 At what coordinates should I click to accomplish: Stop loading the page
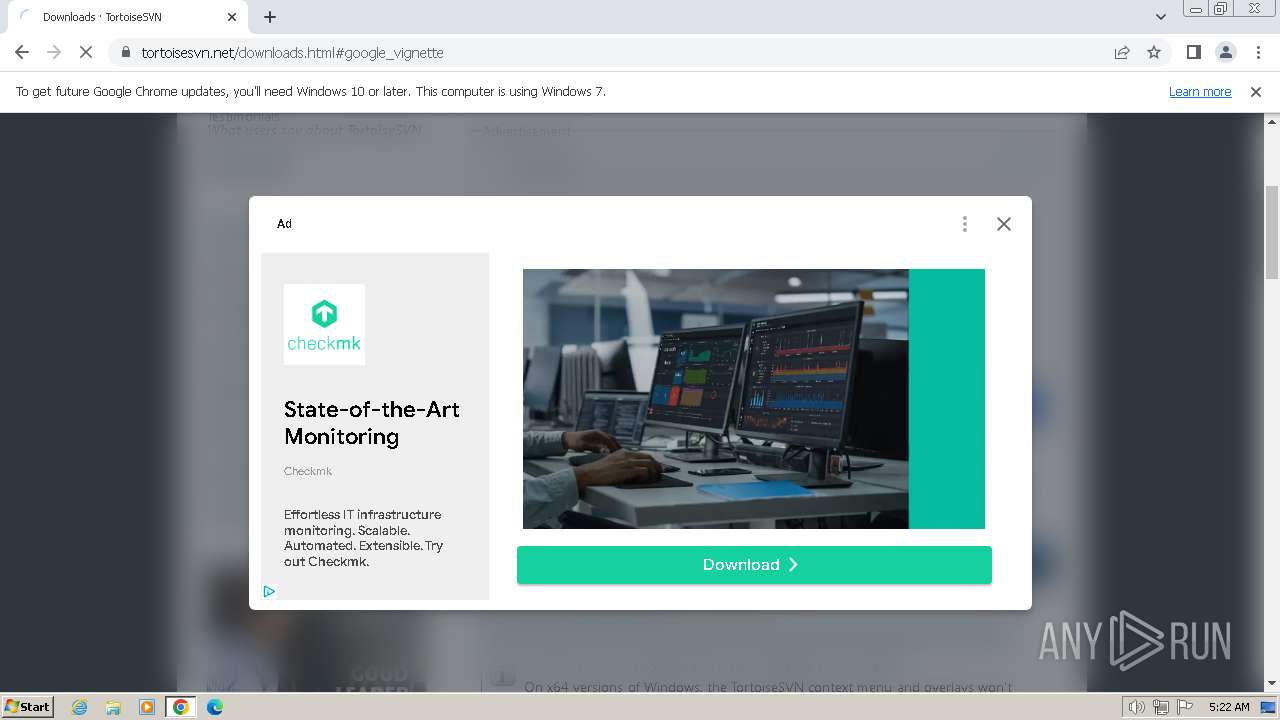click(x=86, y=52)
